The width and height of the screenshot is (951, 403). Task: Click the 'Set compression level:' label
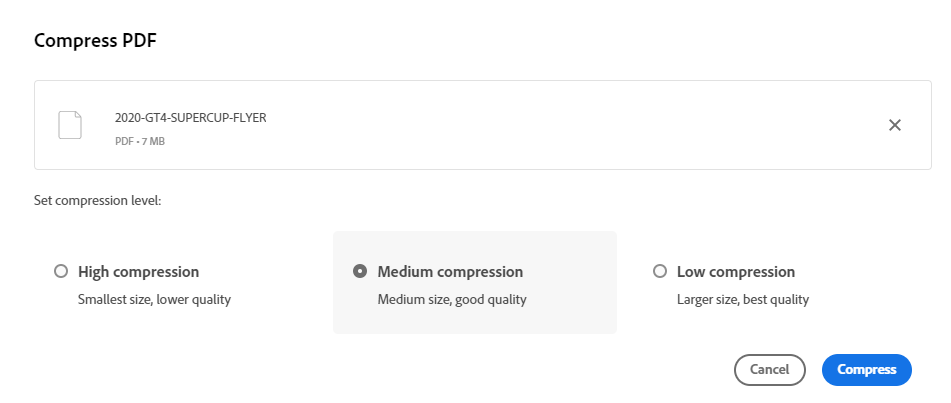pos(97,200)
